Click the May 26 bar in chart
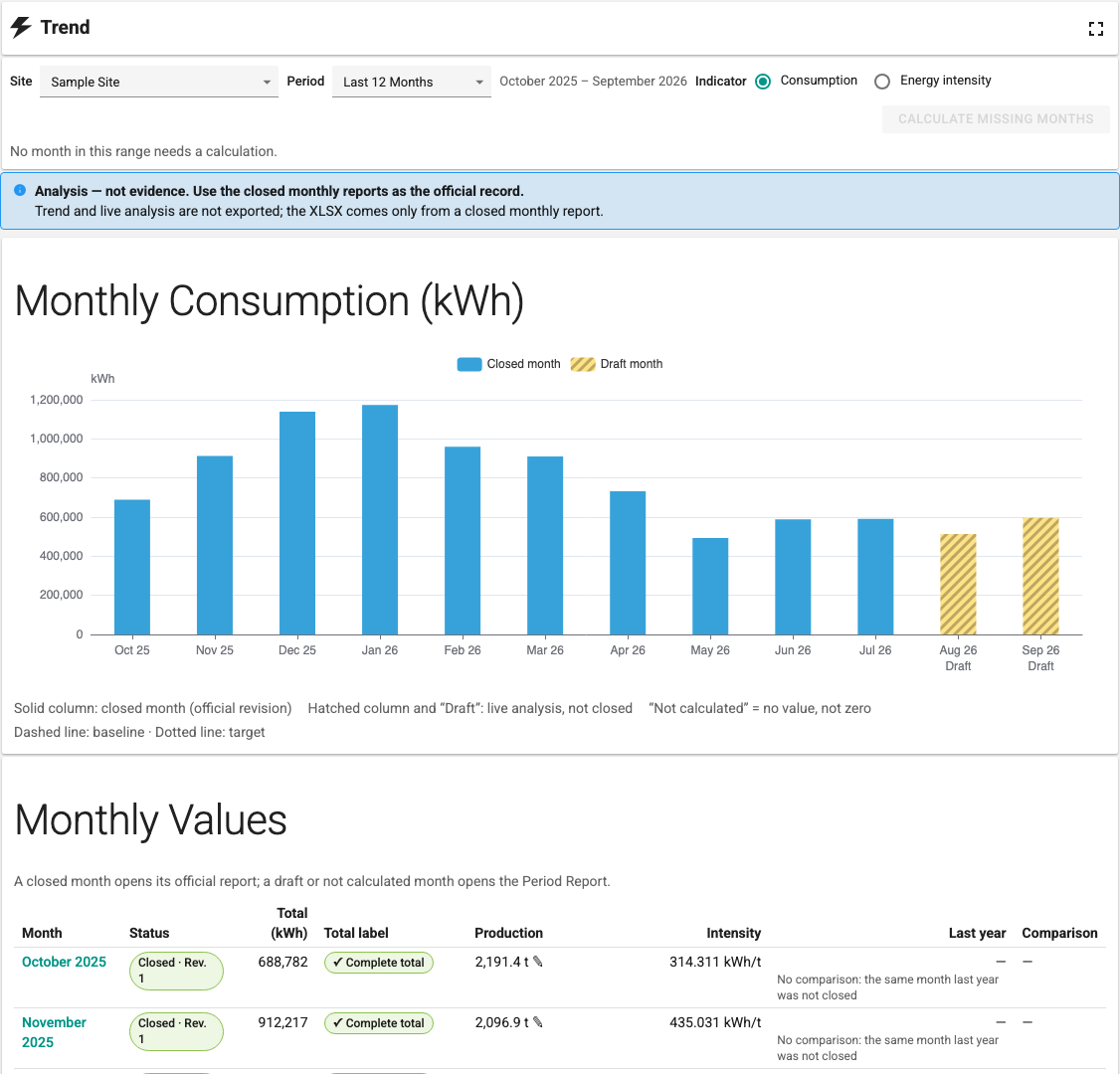Viewport: 1120px width, 1074px height. (x=710, y=587)
